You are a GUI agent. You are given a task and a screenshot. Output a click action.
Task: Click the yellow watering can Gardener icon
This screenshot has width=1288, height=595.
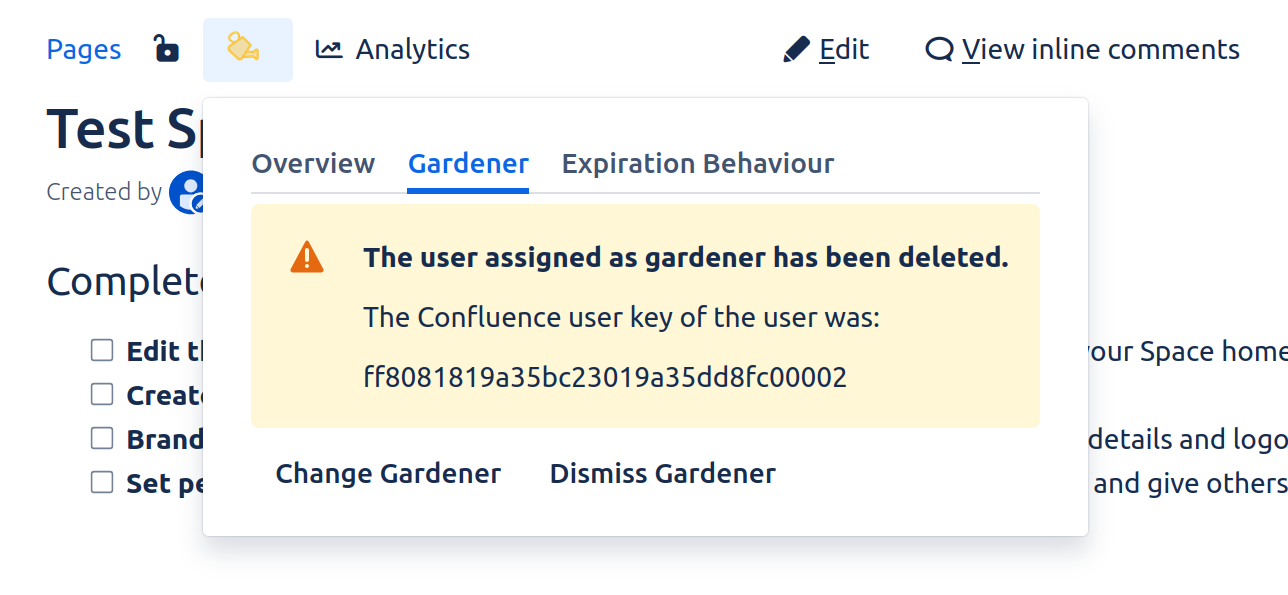(x=247, y=48)
